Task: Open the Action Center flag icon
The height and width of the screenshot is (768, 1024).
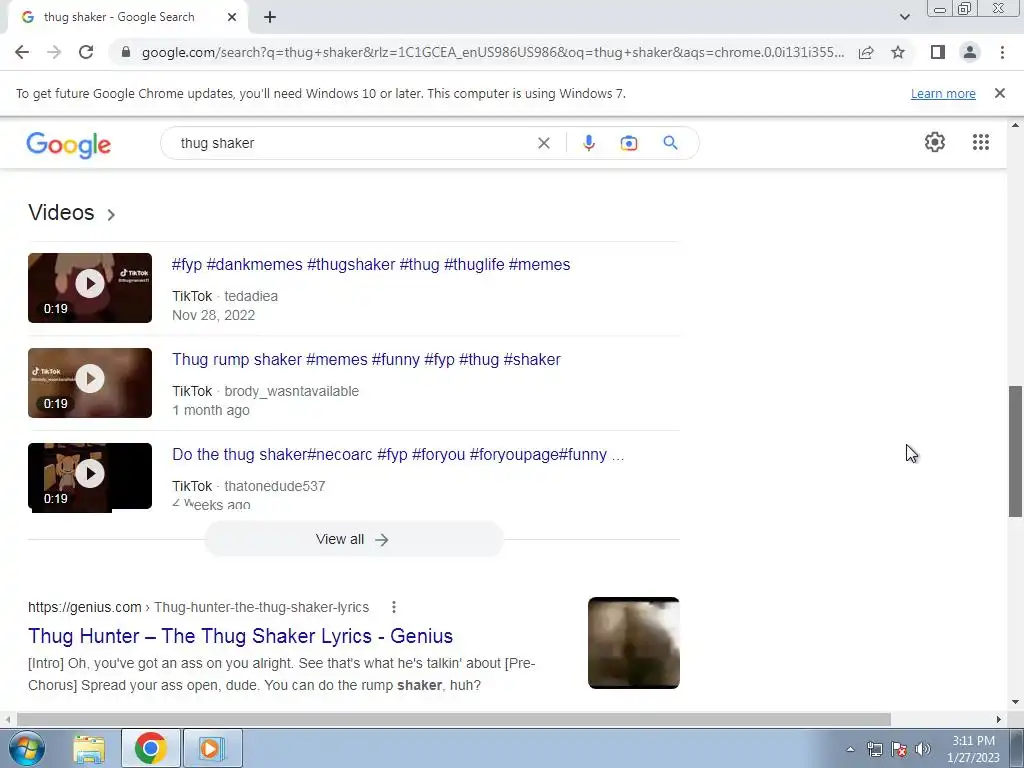Action: (899, 749)
